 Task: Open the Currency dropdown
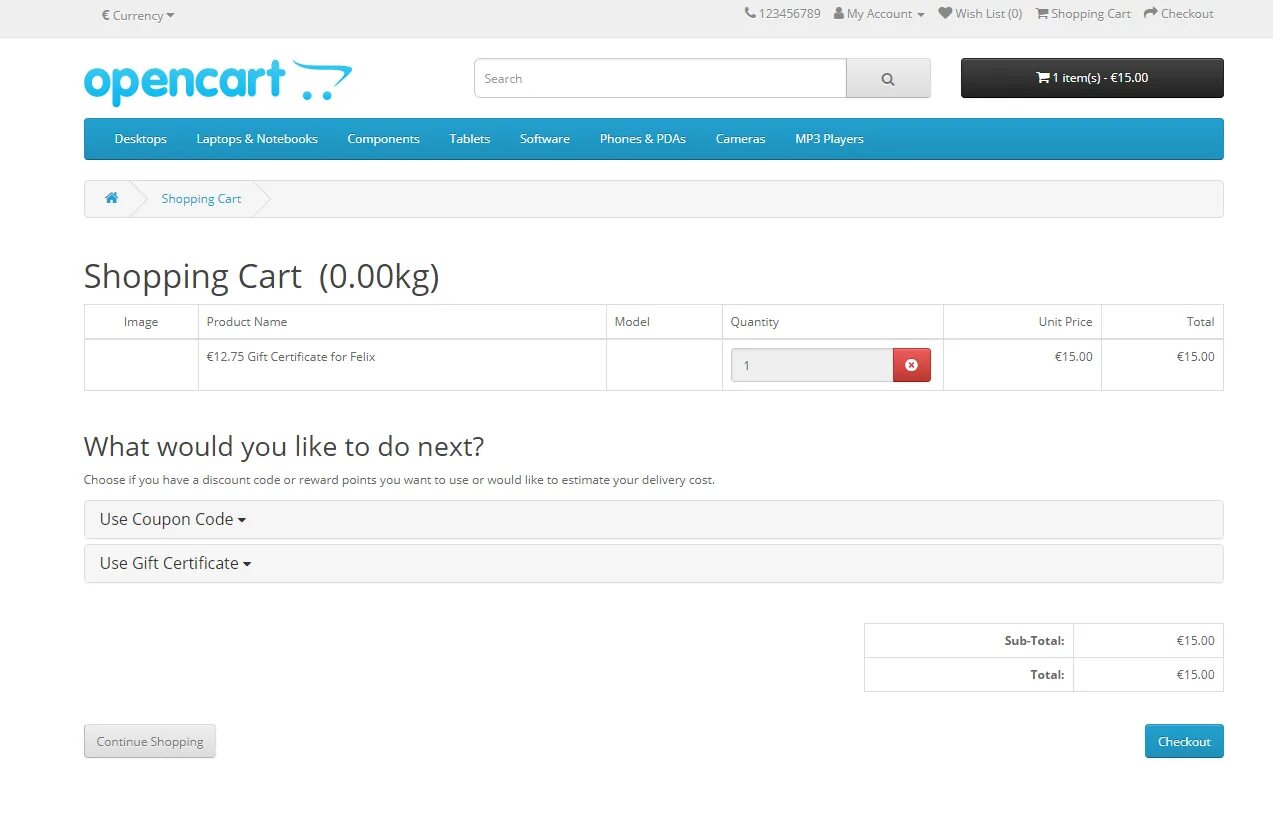pos(138,15)
